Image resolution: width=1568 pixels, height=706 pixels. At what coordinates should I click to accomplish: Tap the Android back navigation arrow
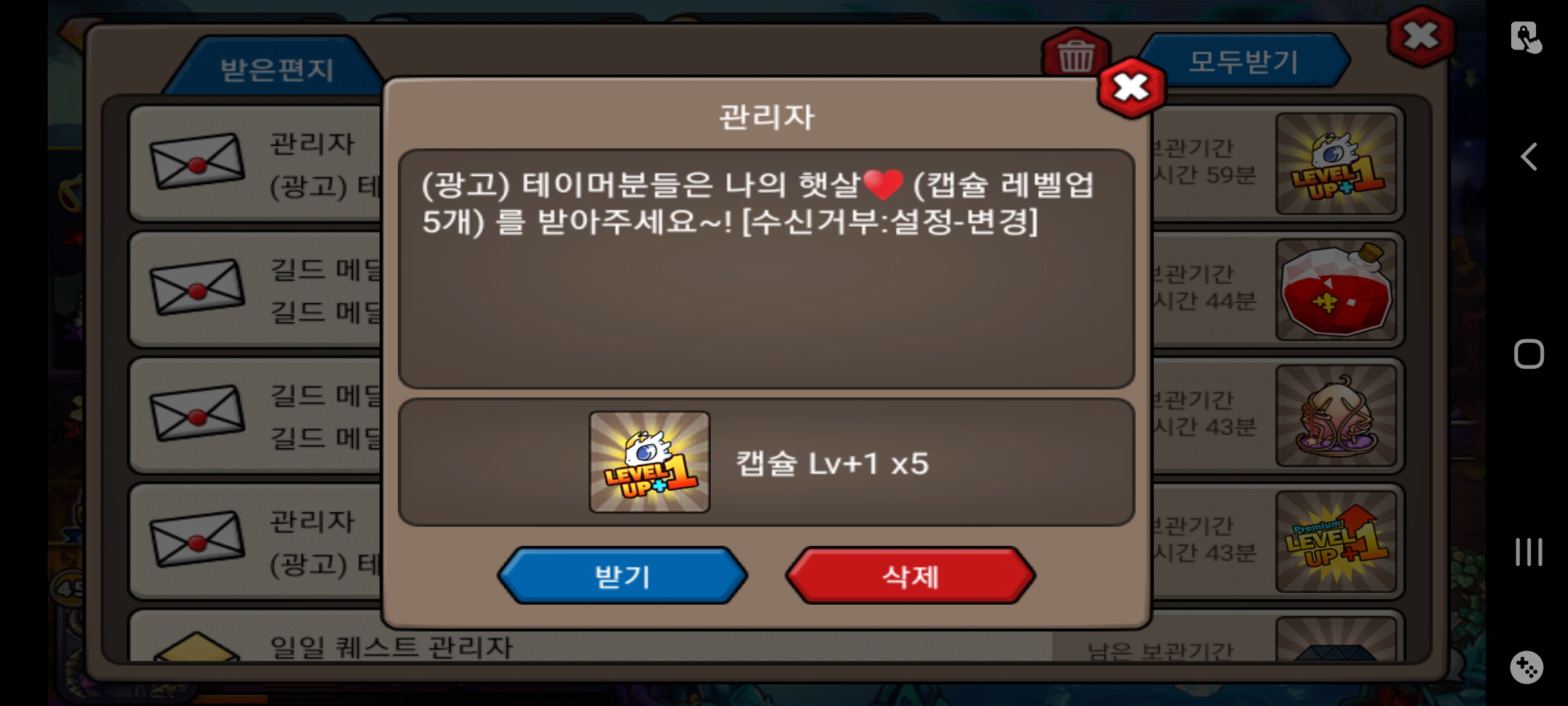pos(1529,157)
